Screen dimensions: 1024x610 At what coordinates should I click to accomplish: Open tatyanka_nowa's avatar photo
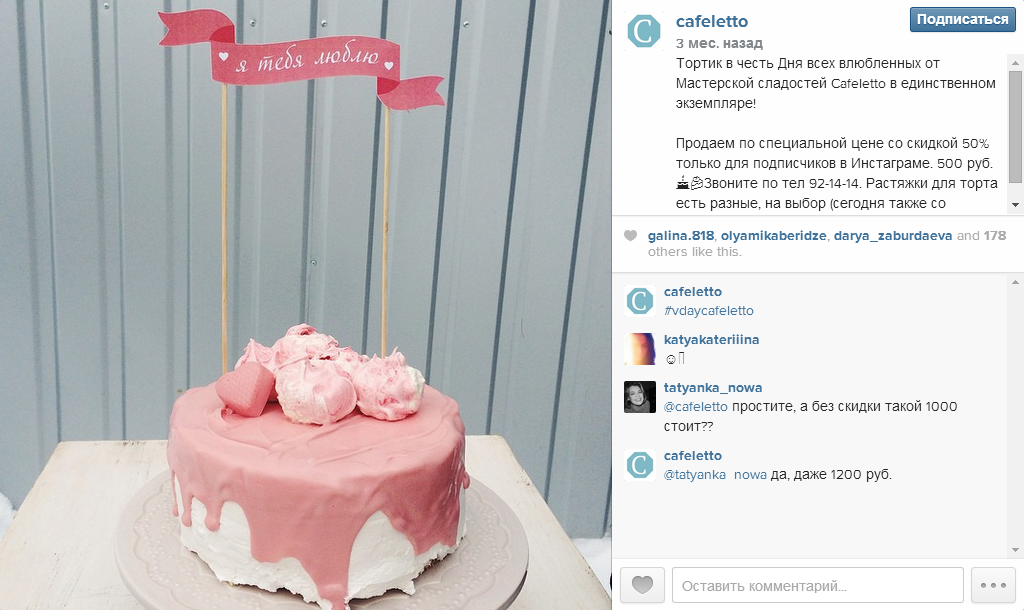[x=640, y=397]
